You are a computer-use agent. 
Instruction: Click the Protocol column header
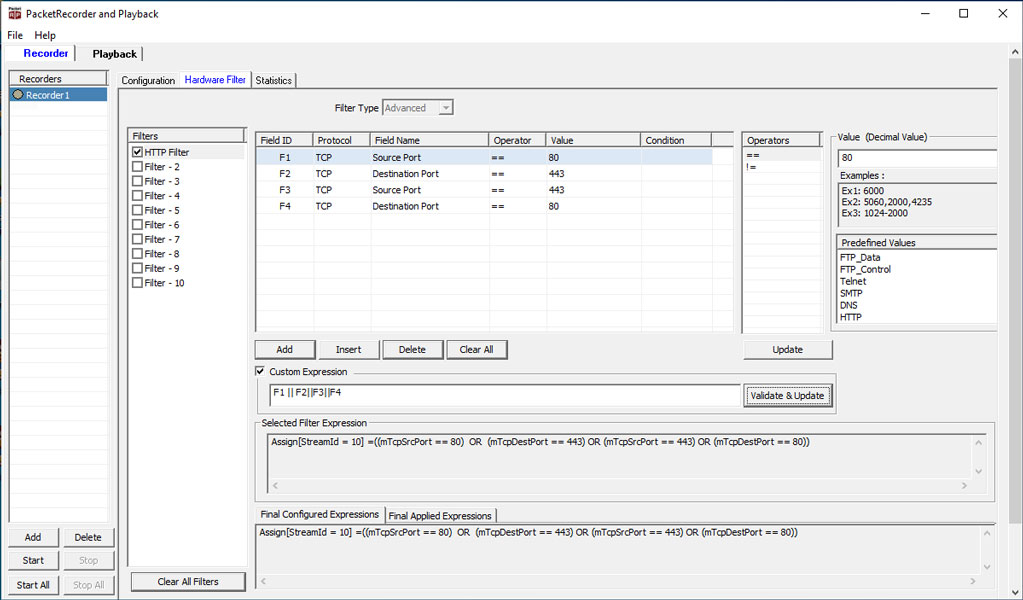[x=341, y=140]
